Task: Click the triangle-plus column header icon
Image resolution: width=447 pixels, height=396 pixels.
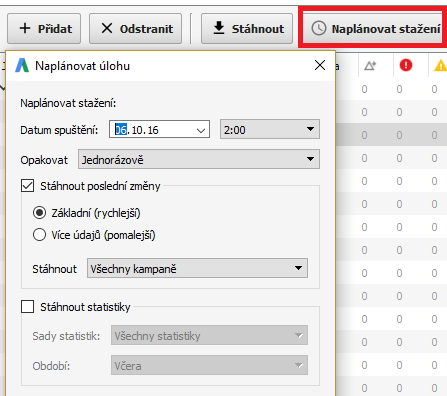Action: tap(370, 66)
